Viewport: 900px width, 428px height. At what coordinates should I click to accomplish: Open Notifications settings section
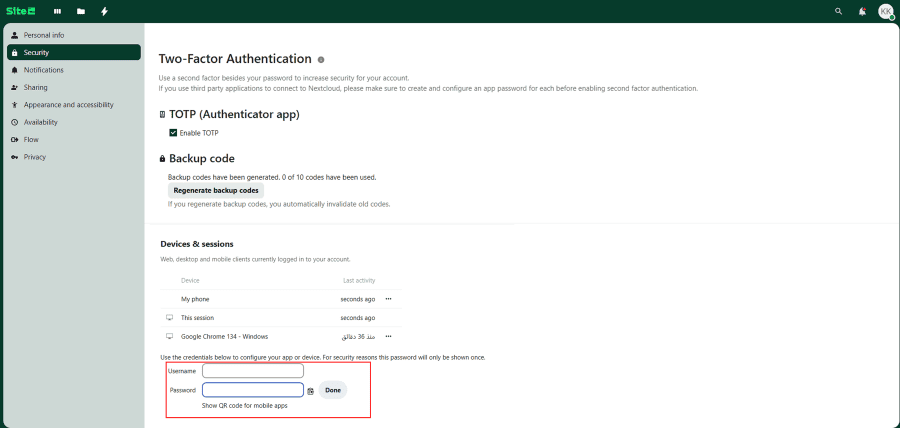click(x=44, y=70)
